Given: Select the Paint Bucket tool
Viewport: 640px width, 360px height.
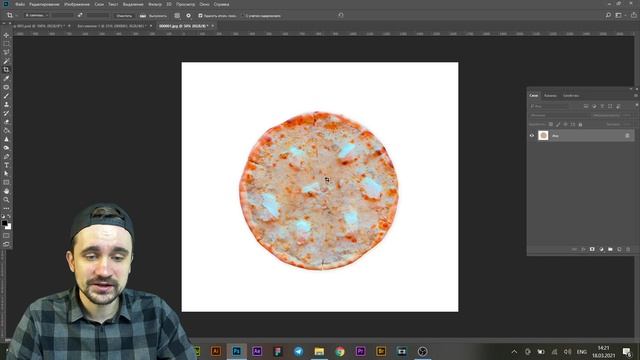Looking at the screenshot, I should click(x=6, y=131).
